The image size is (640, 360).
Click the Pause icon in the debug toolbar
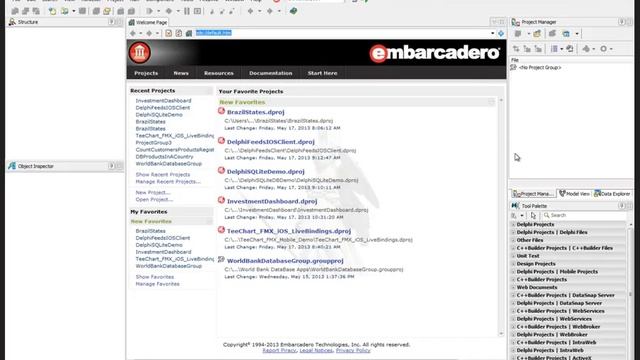click(x=187, y=11)
